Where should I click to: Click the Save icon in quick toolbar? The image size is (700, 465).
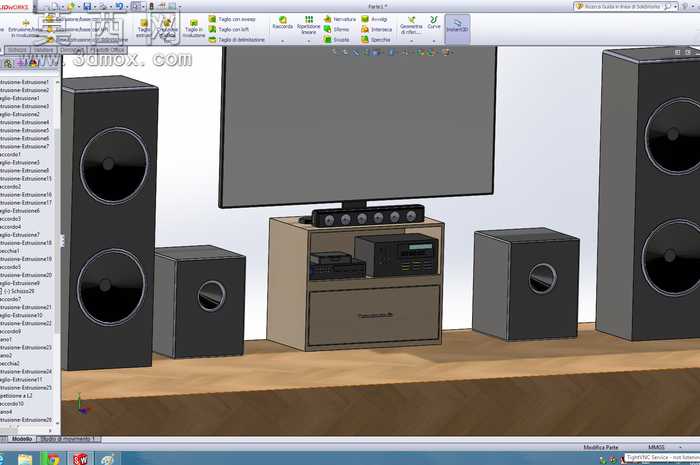(88, 6)
